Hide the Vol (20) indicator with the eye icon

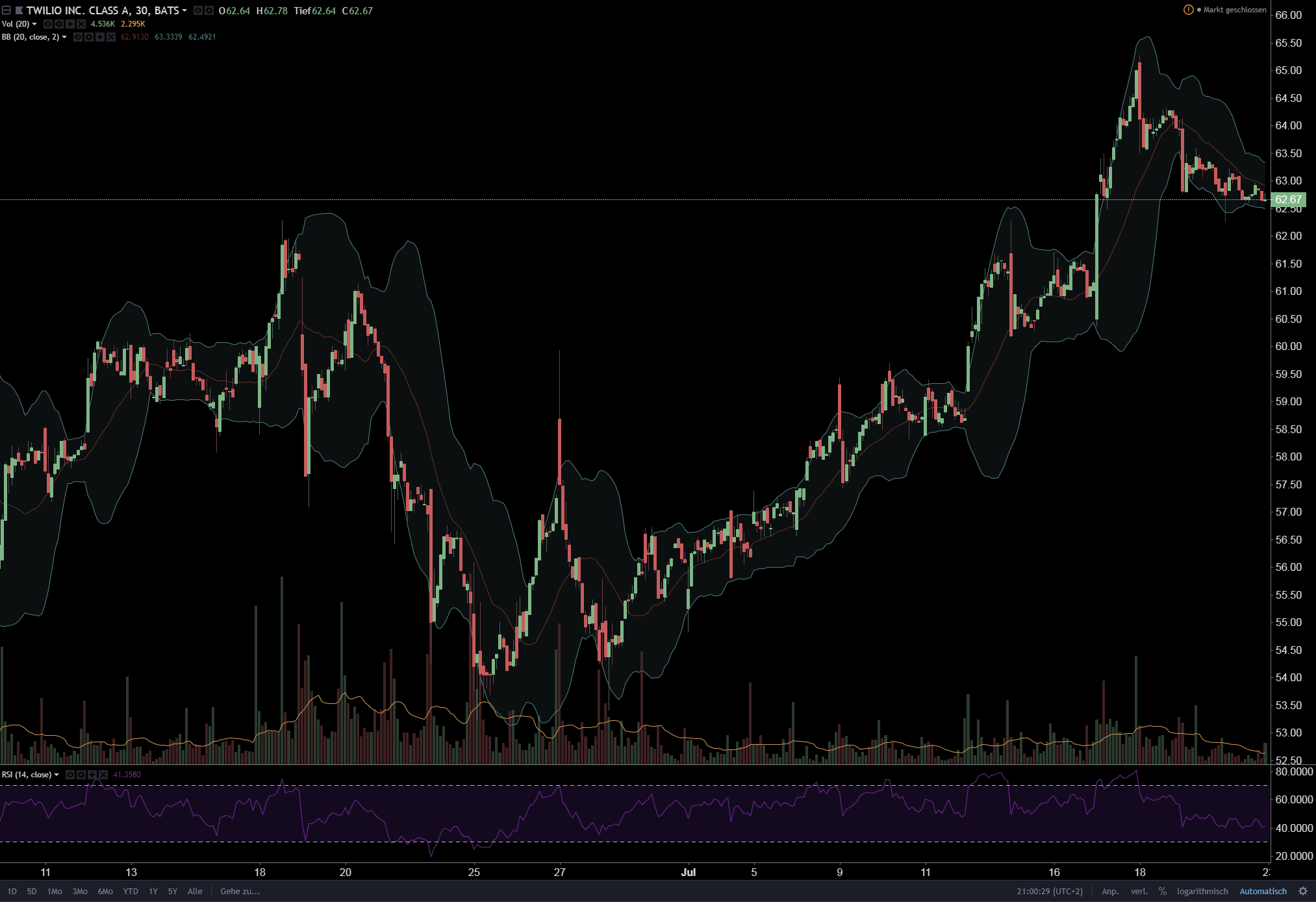[48, 24]
